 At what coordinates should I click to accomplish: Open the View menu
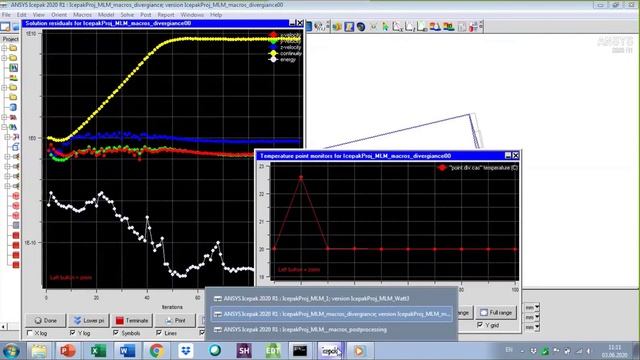pyautogui.click(x=39, y=15)
